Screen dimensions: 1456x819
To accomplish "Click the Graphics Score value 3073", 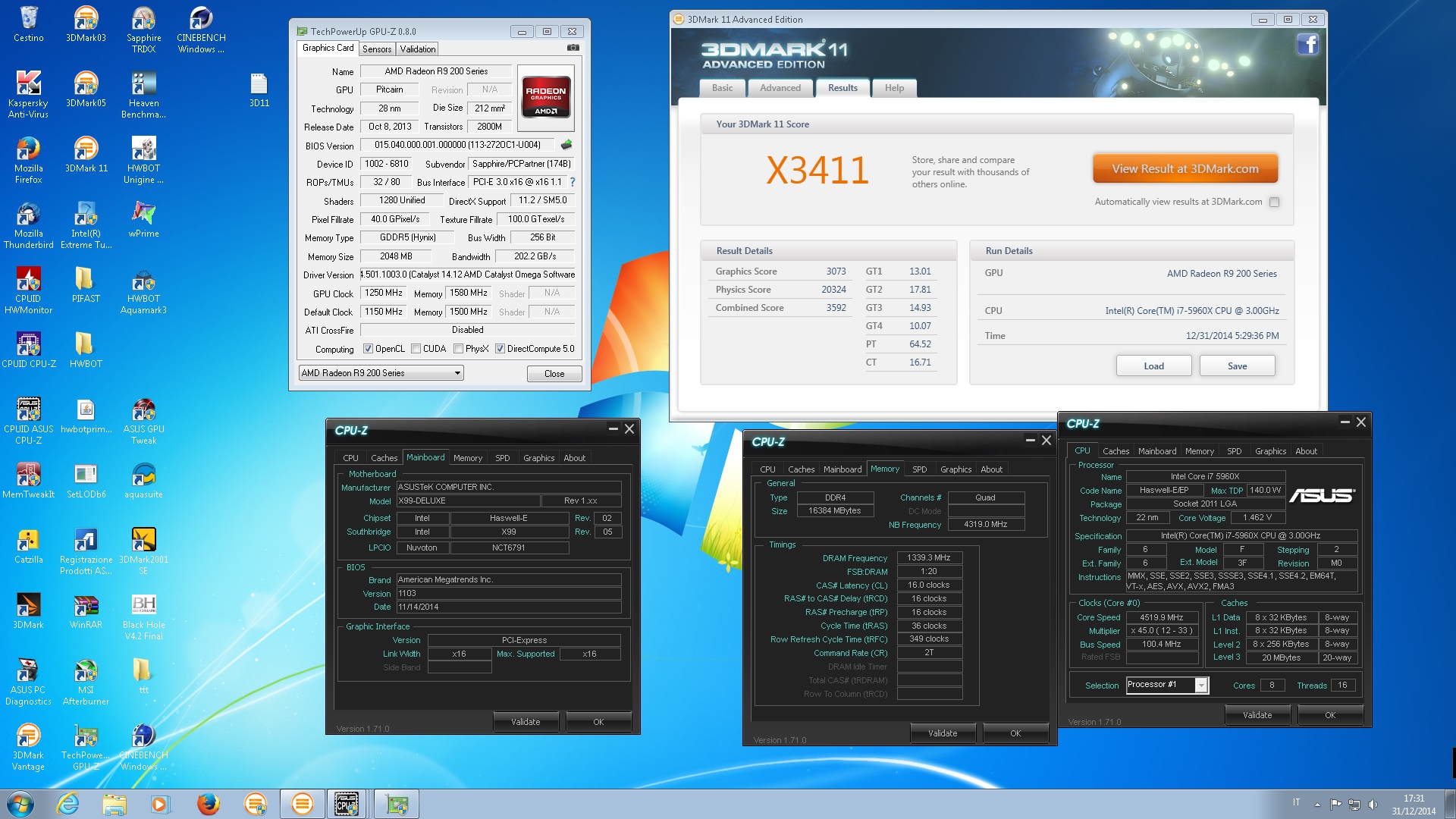I will click(836, 271).
